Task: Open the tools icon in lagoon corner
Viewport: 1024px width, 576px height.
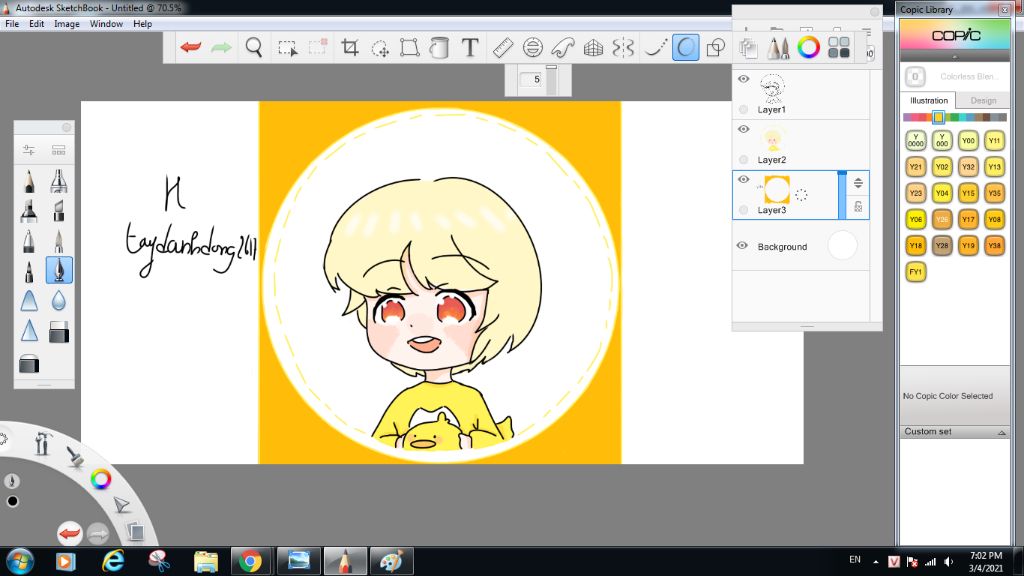Action: [x=43, y=443]
